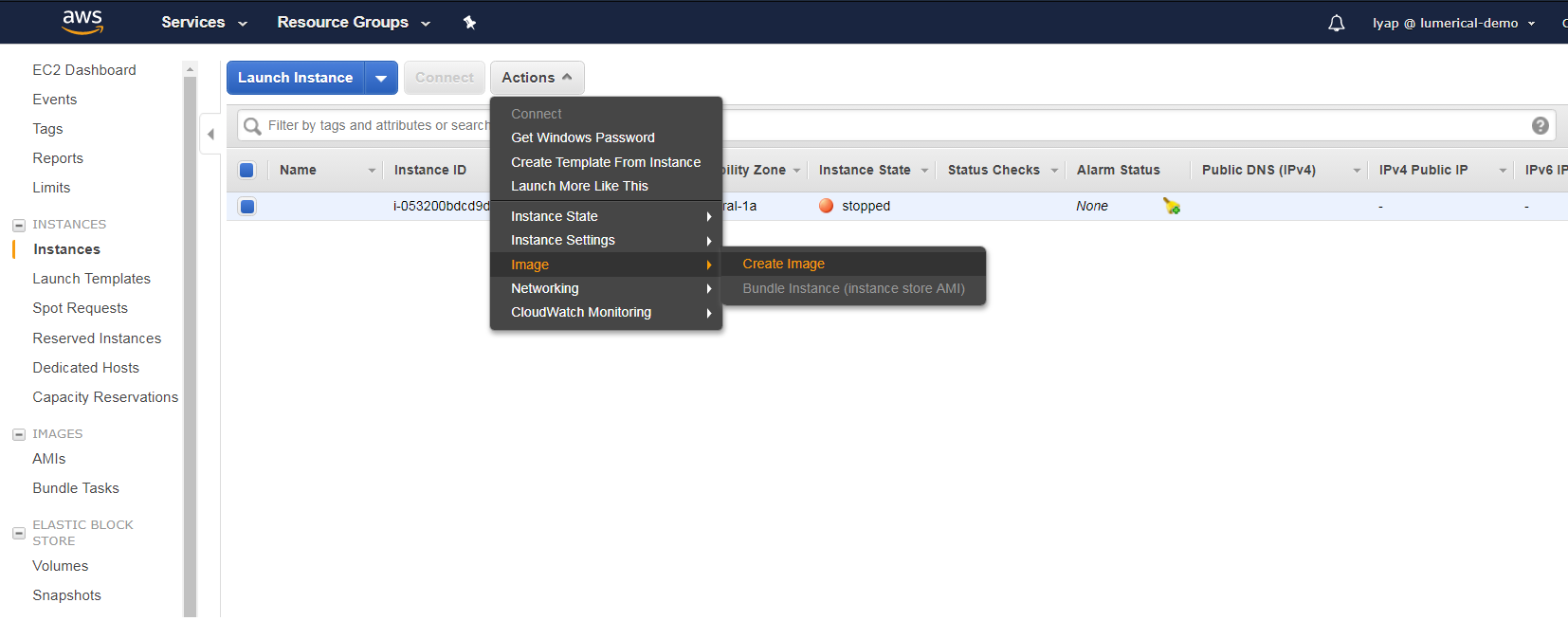
Task: Click the Launch Instance button
Action: click(x=296, y=78)
